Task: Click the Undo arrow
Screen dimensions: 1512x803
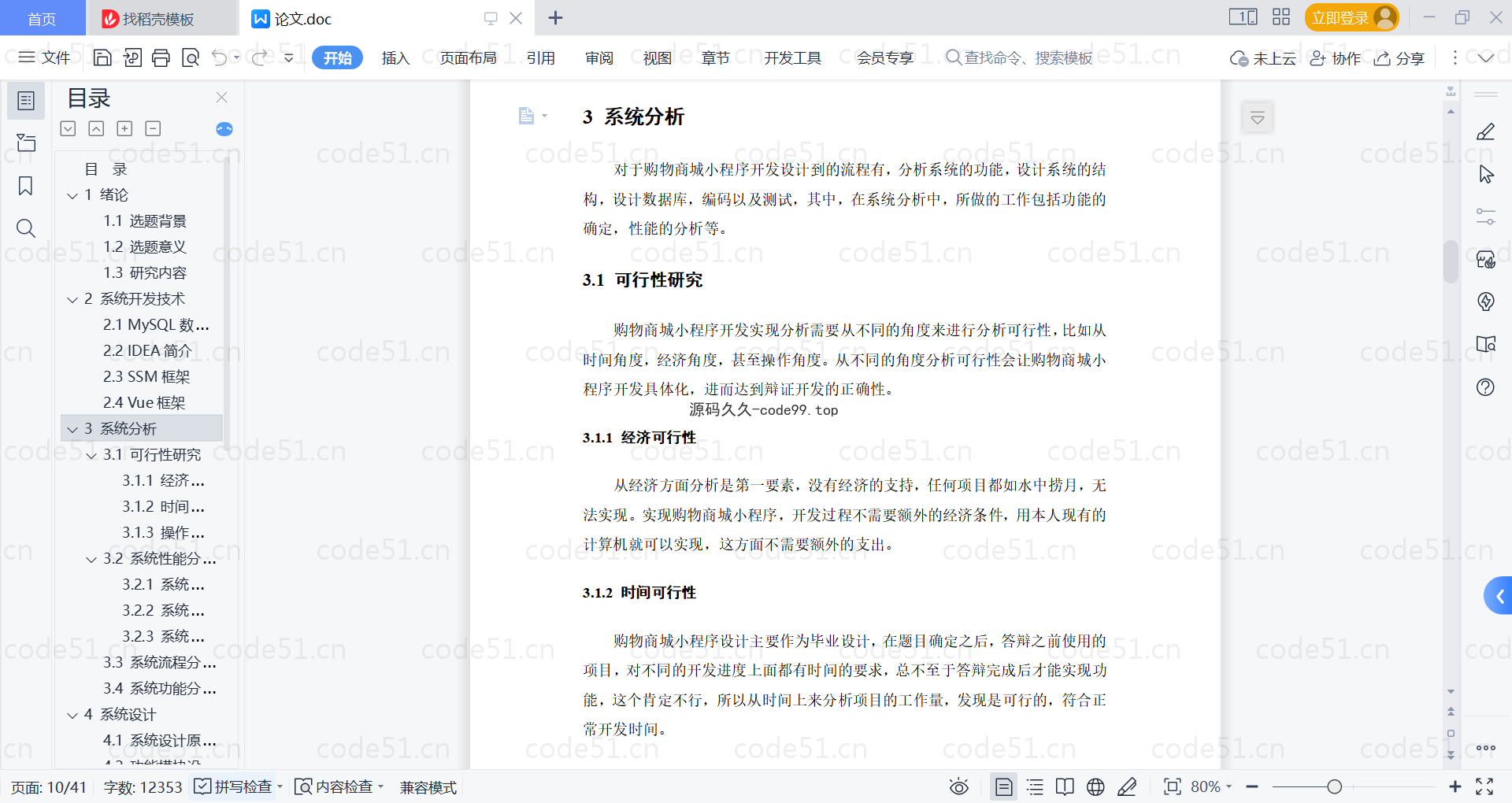Action: pos(220,57)
